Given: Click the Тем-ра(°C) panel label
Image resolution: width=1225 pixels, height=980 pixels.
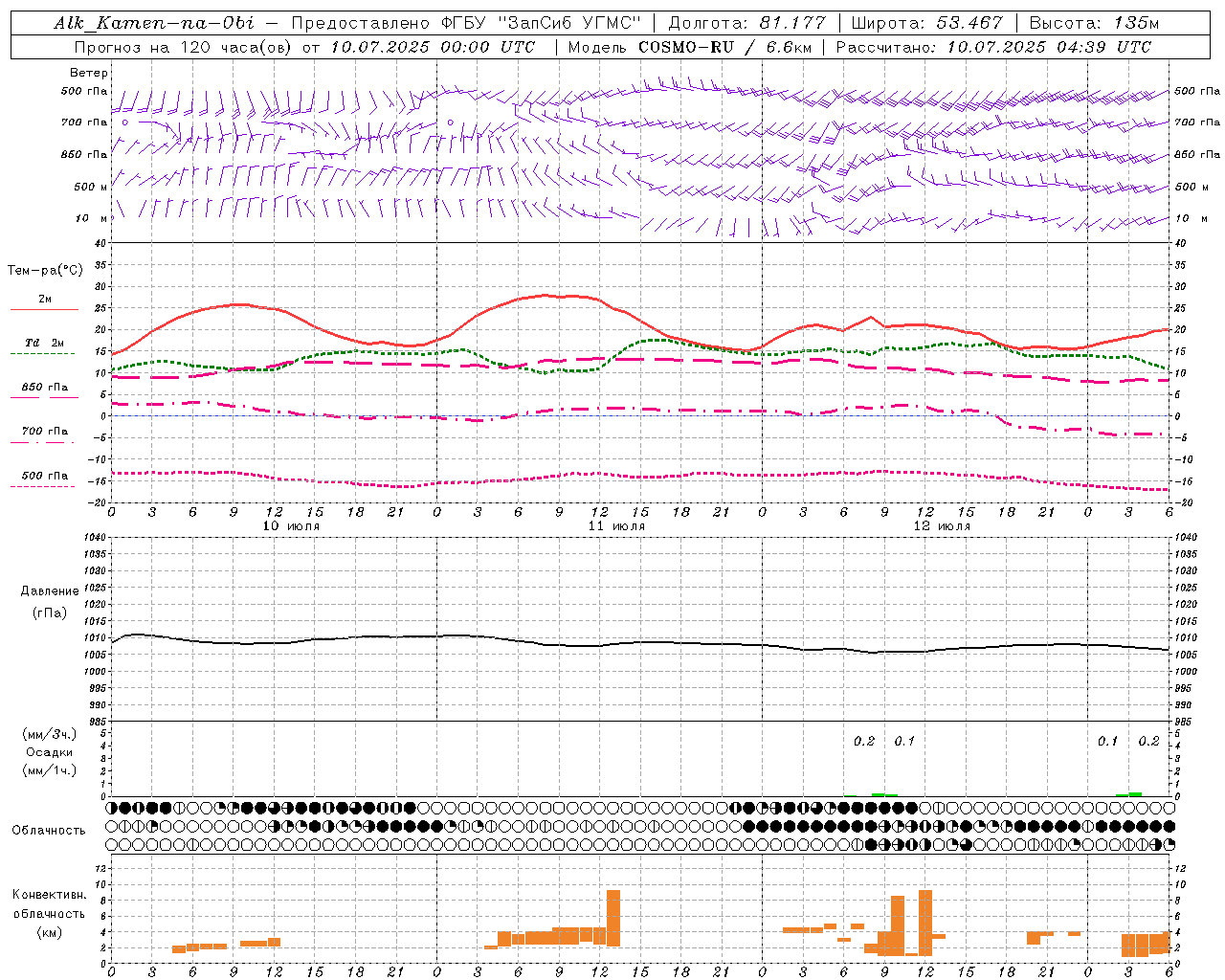Looking at the screenshot, I should (x=45, y=271).
